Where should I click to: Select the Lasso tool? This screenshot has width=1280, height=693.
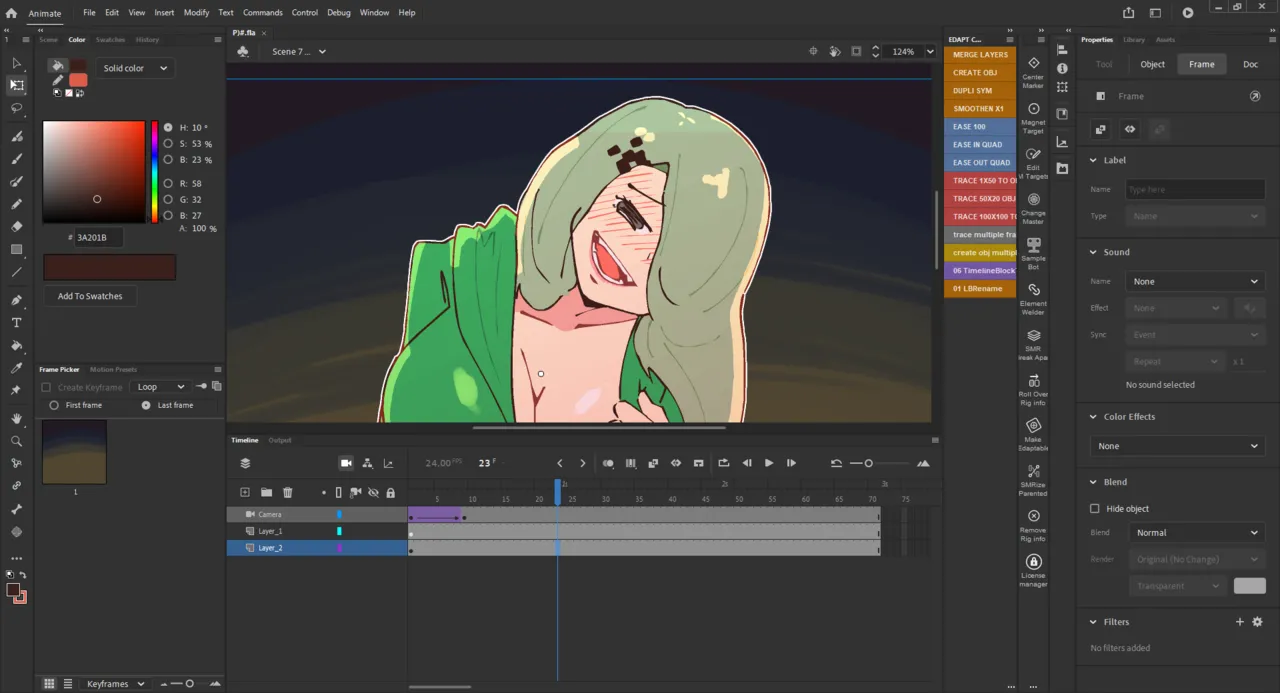[x=16, y=108]
